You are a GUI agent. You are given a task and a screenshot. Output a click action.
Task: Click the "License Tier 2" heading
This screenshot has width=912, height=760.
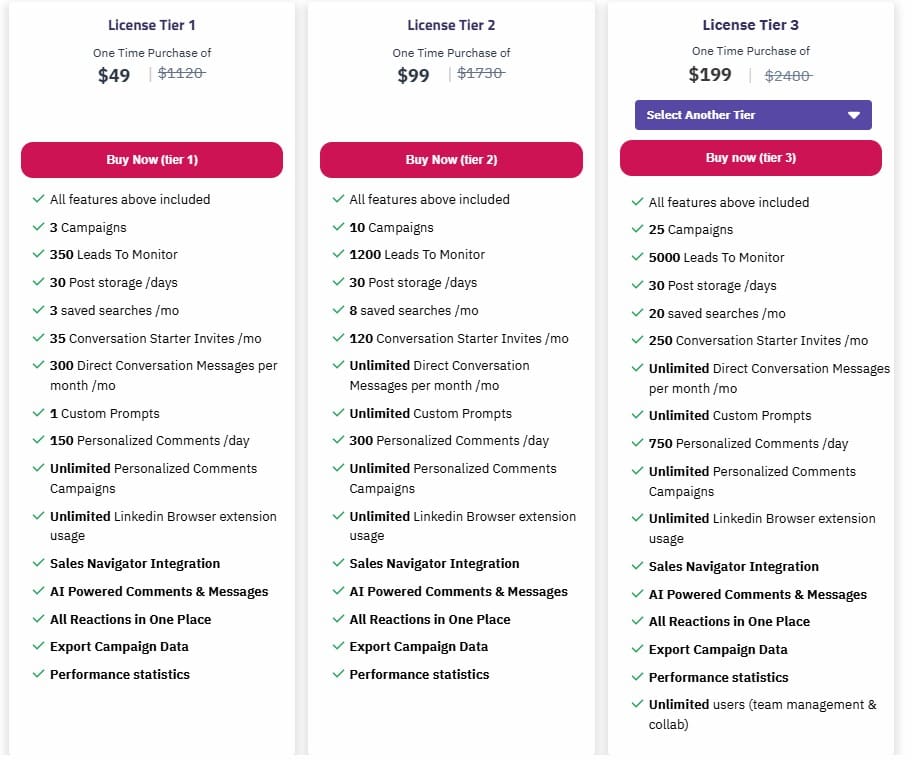(x=451, y=25)
